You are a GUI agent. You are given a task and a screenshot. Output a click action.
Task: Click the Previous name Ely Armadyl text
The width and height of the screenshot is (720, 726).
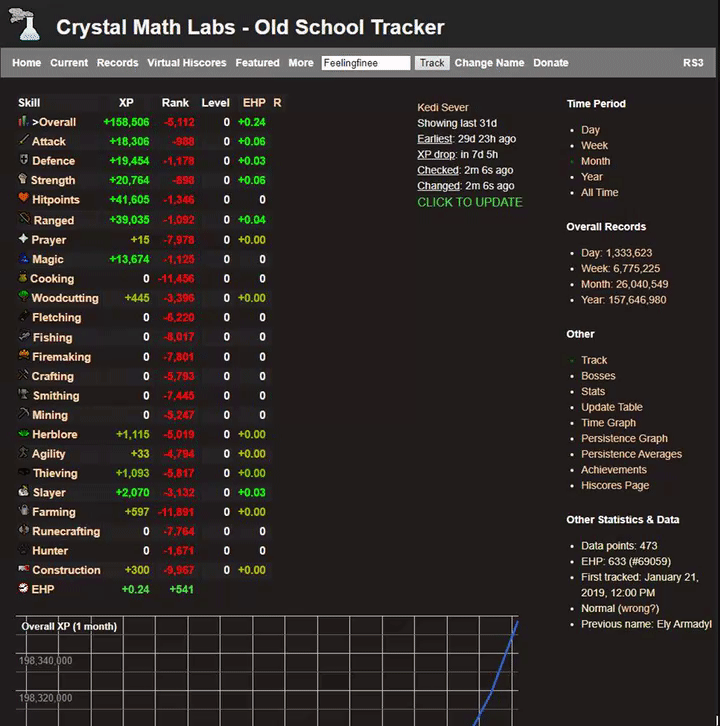pyautogui.click(x=646, y=625)
